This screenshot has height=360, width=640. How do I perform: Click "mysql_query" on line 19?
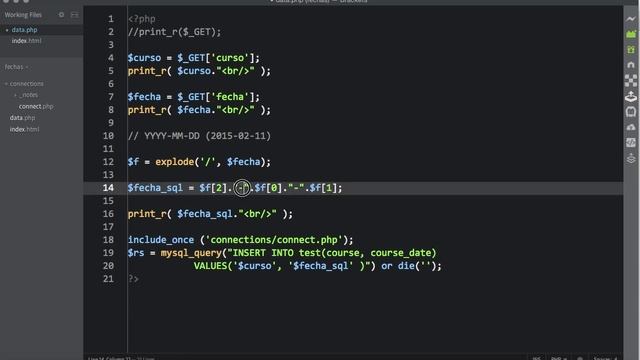[x=191, y=253]
